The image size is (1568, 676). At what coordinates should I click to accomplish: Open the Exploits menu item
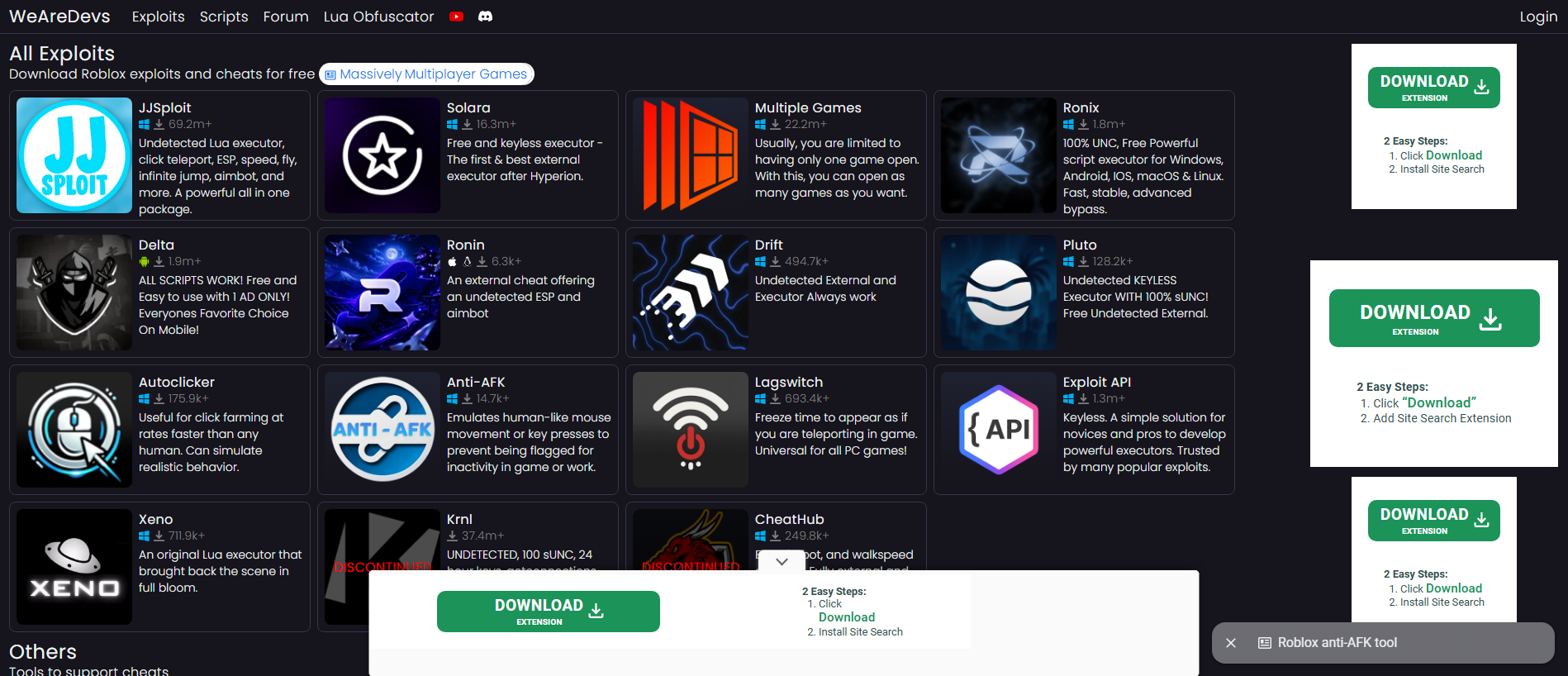pos(159,17)
